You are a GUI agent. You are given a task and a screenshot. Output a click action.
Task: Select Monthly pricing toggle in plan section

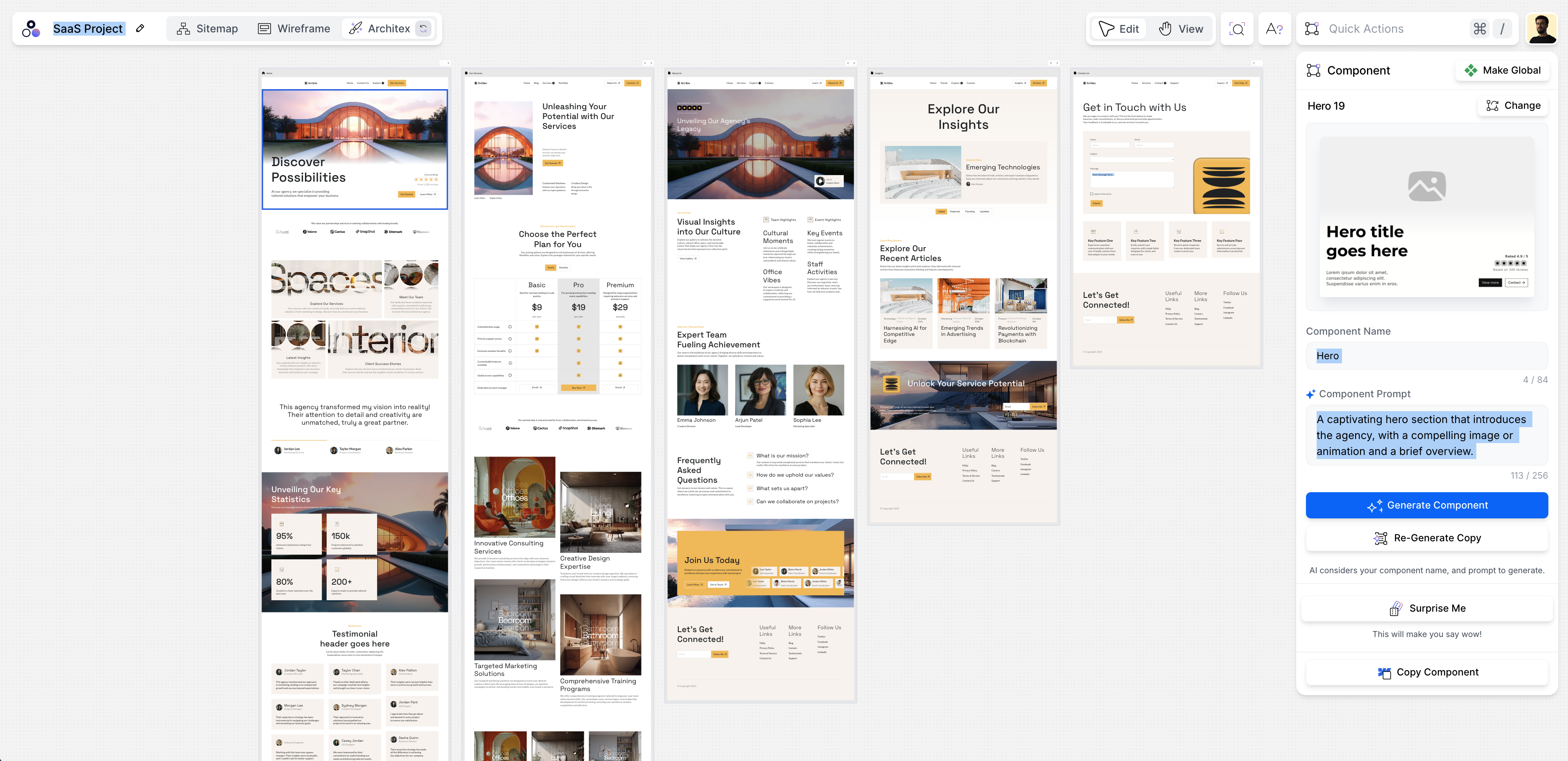click(x=564, y=268)
